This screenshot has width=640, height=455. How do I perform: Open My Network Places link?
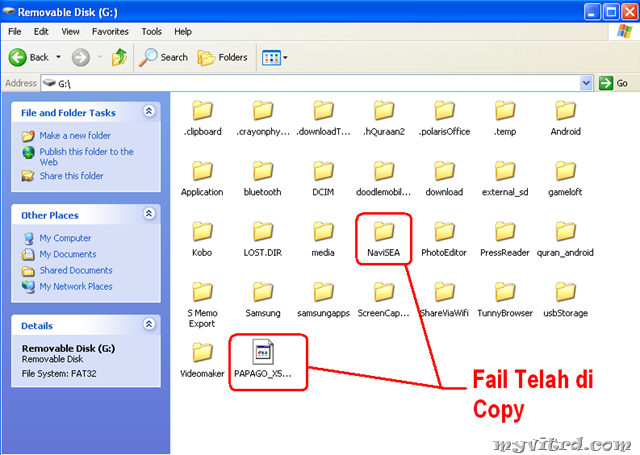(x=76, y=287)
